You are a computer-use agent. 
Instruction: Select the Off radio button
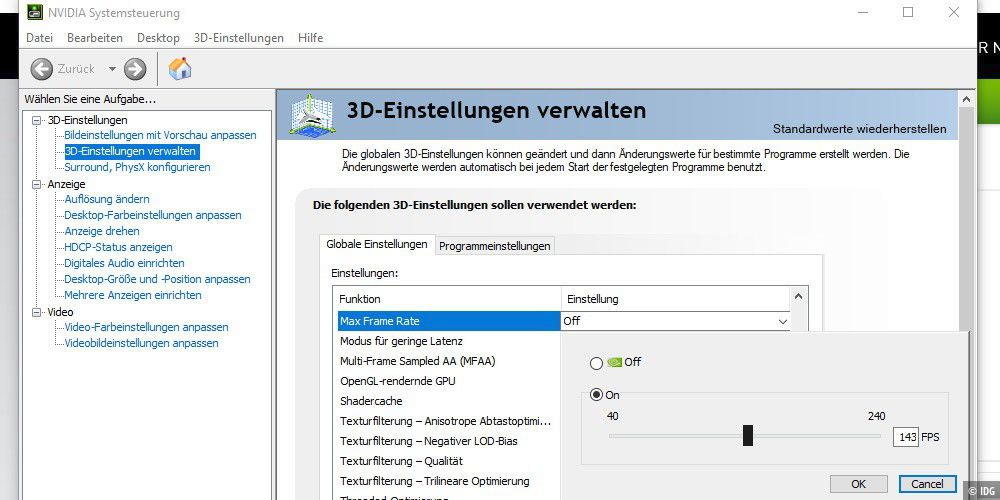tap(596, 363)
